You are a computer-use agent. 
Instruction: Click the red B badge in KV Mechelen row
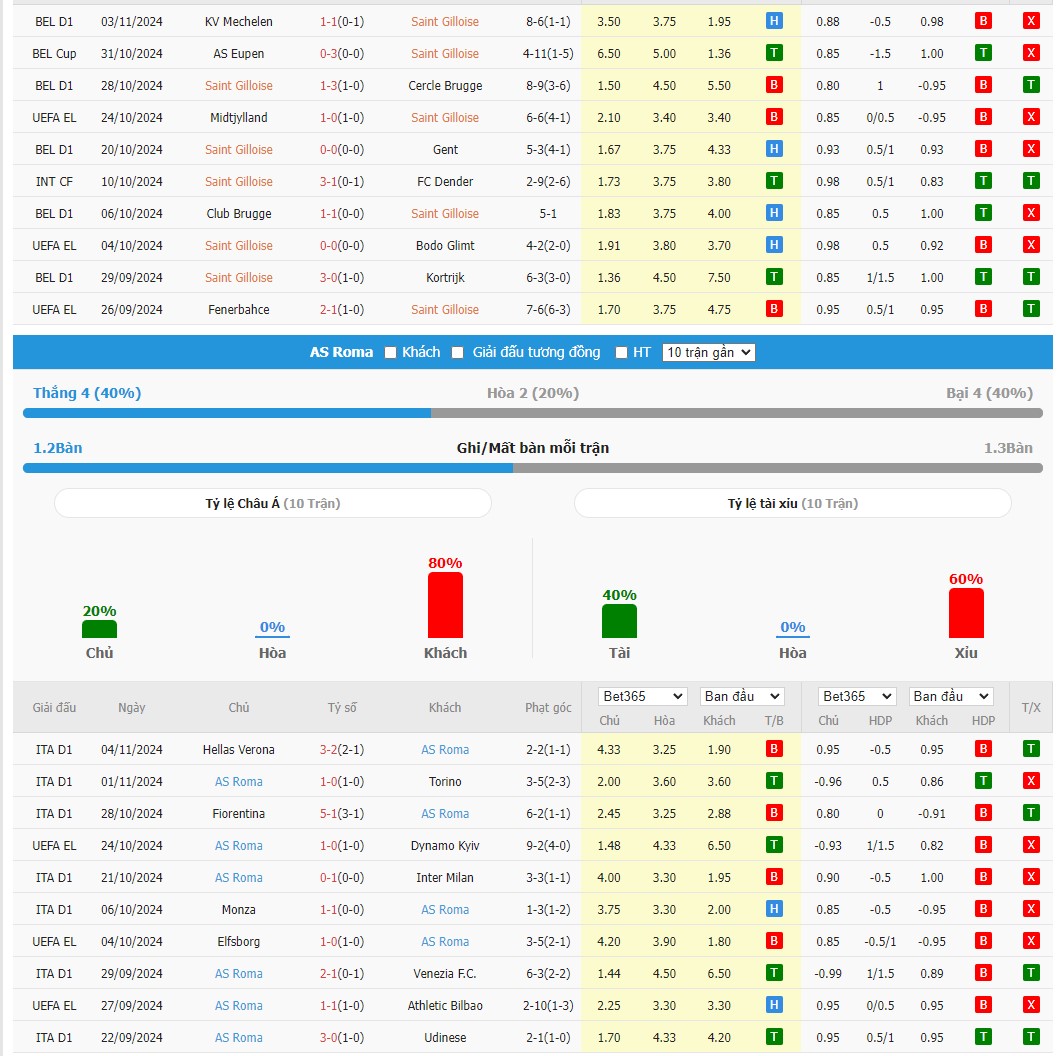[x=983, y=21]
